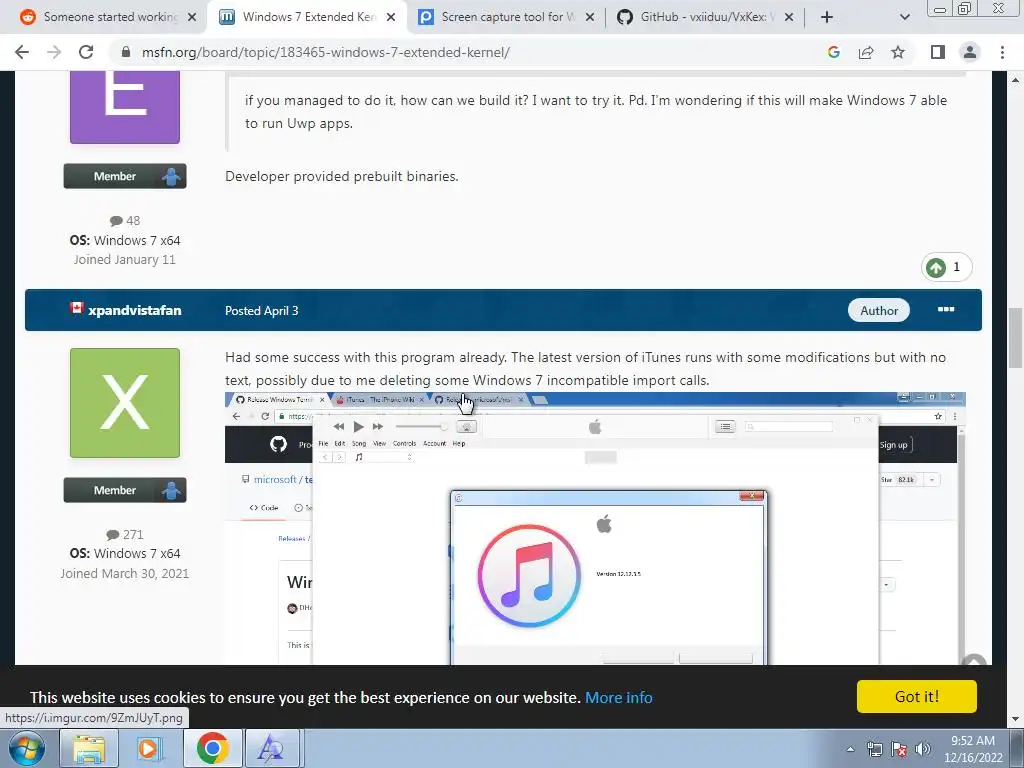Viewport: 1024px width, 768px height.
Task: Click the 'Developer provided prebuilt binaries.' text
Action: (x=342, y=176)
